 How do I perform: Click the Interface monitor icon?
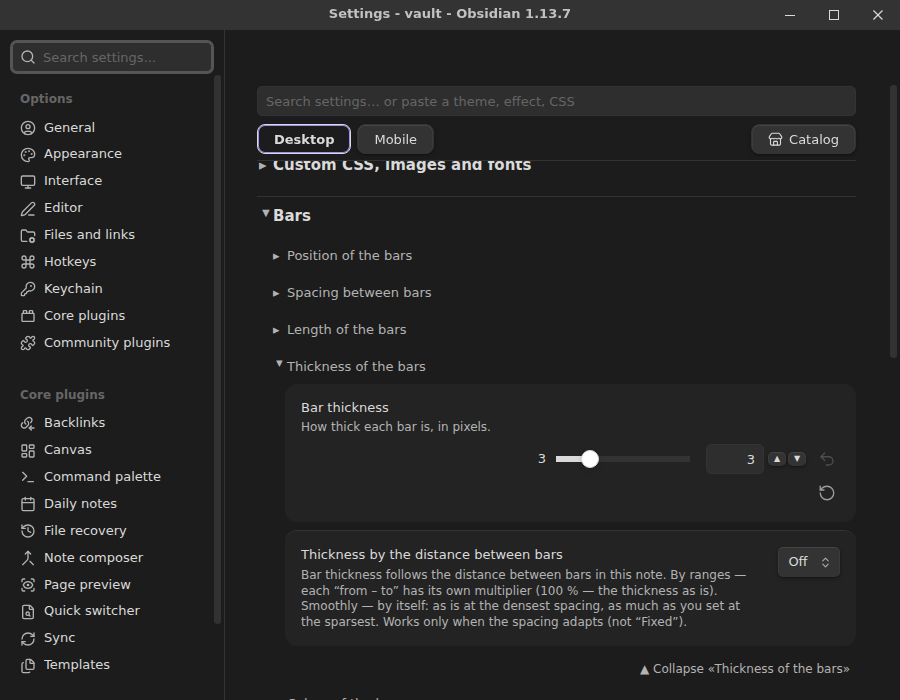pyautogui.click(x=28, y=181)
